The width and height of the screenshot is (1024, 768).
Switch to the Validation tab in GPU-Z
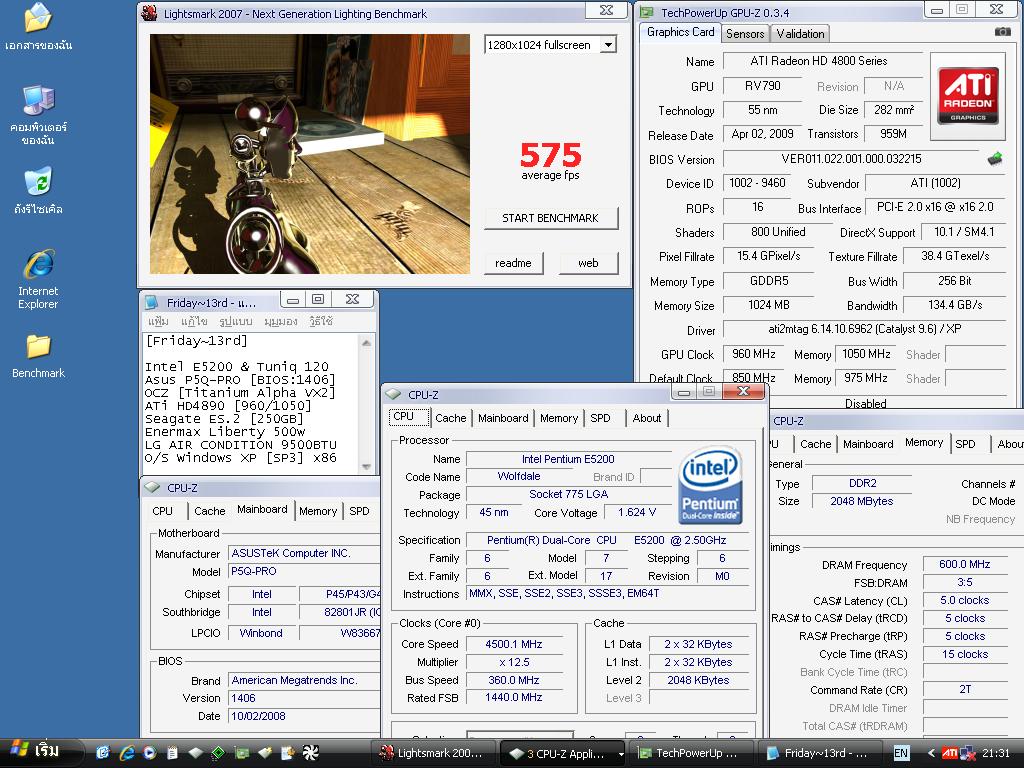click(x=800, y=34)
